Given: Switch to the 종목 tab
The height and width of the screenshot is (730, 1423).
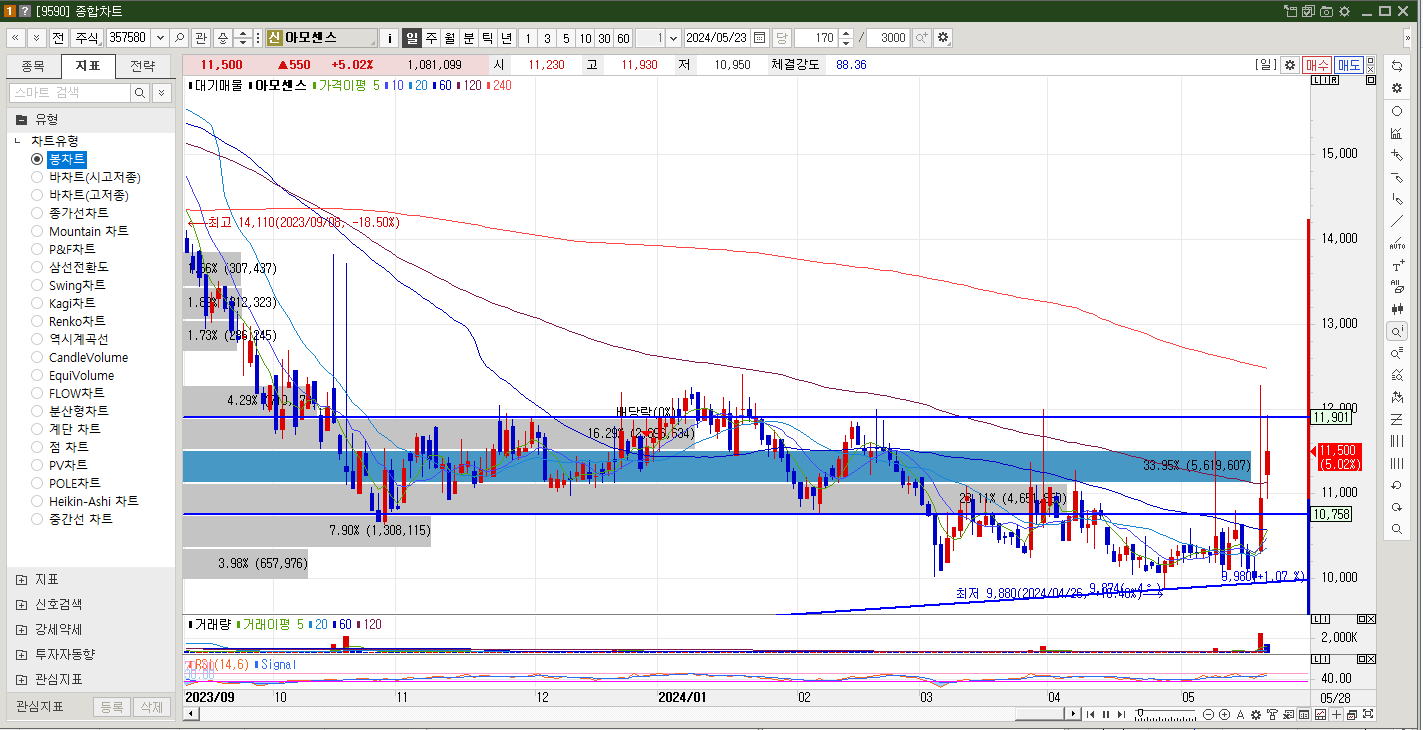Looking at the screenshot, I should tap(33, 66).
